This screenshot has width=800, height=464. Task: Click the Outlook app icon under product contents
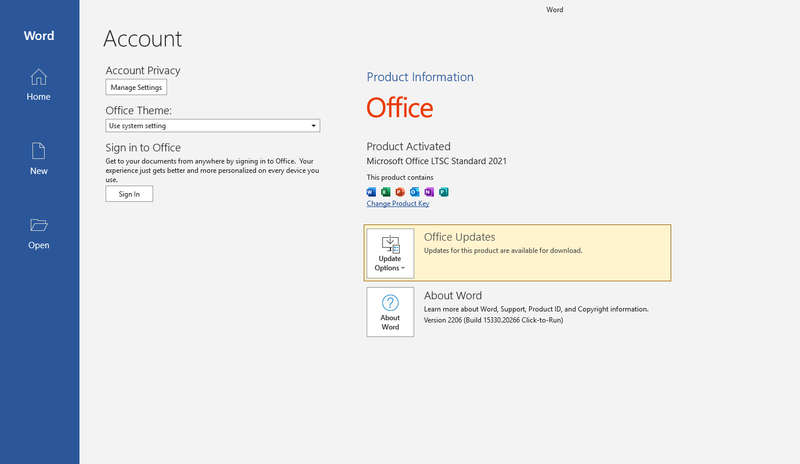click(x=415, y=192)
